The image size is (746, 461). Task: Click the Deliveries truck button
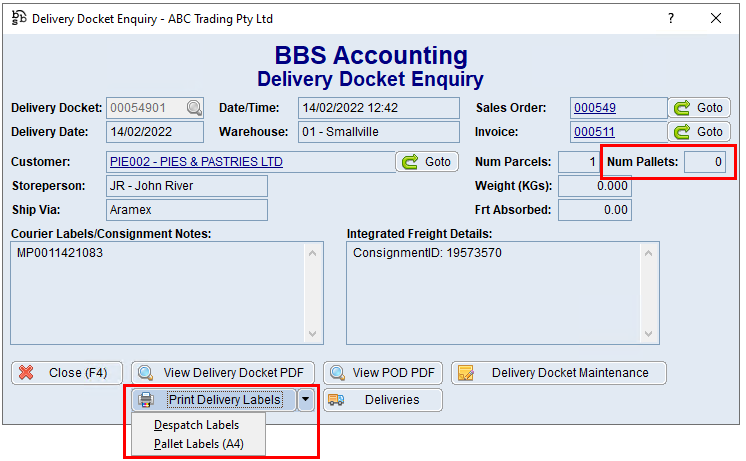click(382, 400)
